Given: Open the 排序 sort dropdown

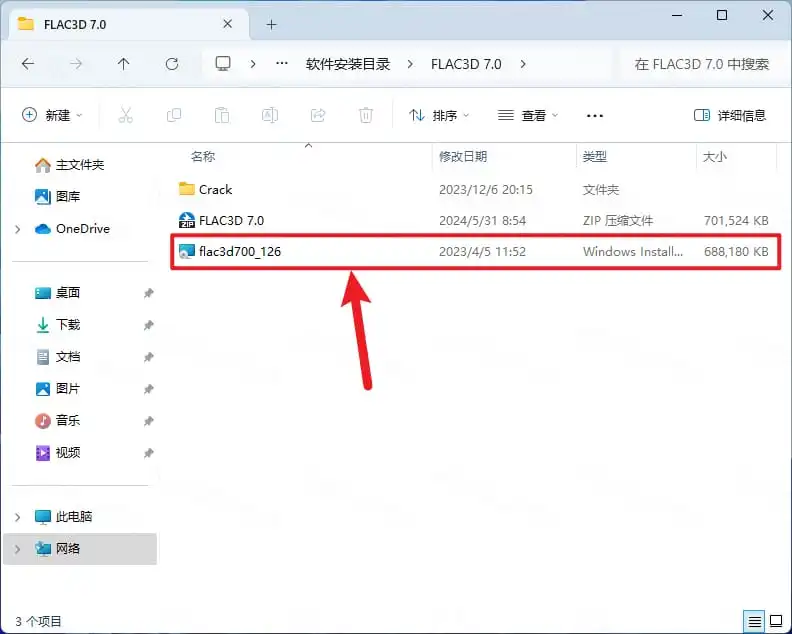Looking at the screenshot, I should [439, 115].
